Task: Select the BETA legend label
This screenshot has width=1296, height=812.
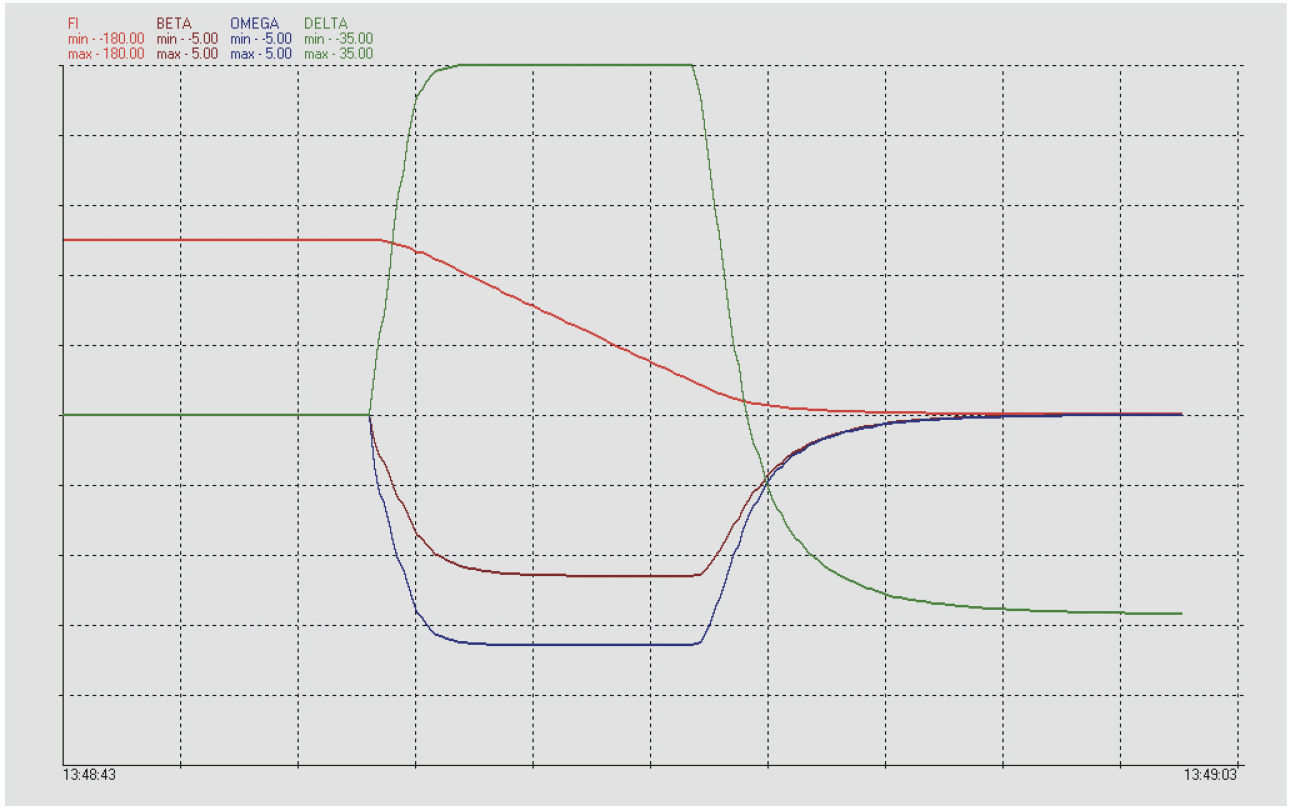Action: click(173, 23)
